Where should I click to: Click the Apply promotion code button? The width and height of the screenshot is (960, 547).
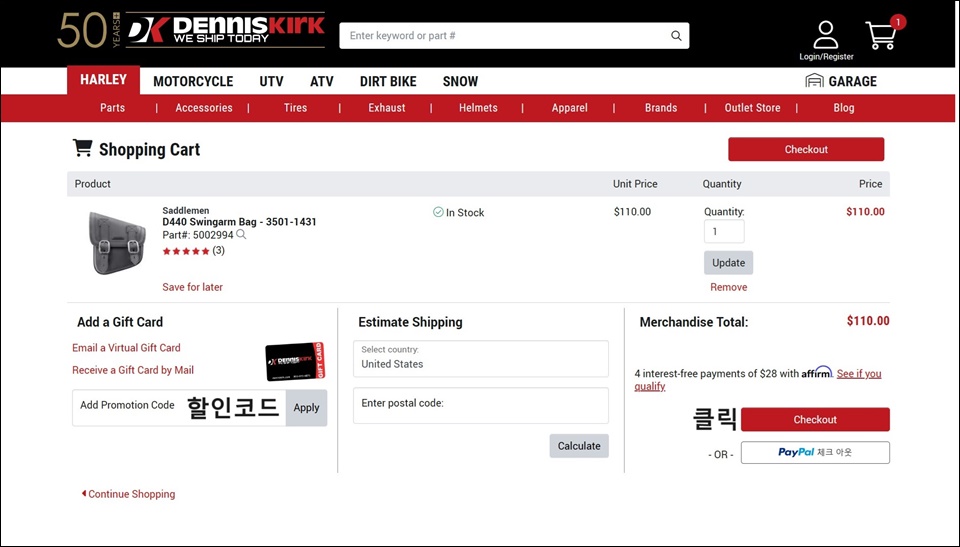point(306,408)
